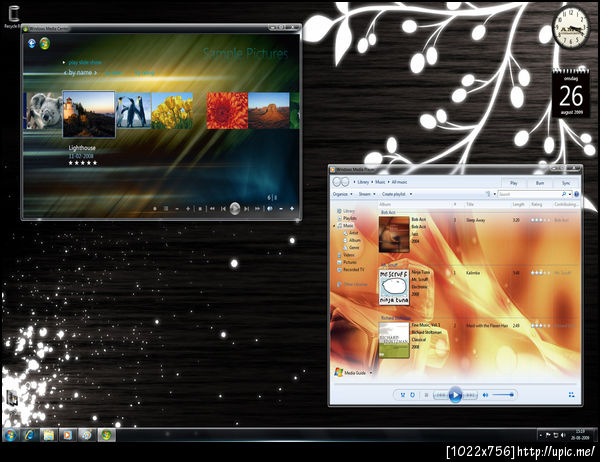Switch Media Player to Now Playing view

click(571, 395)
